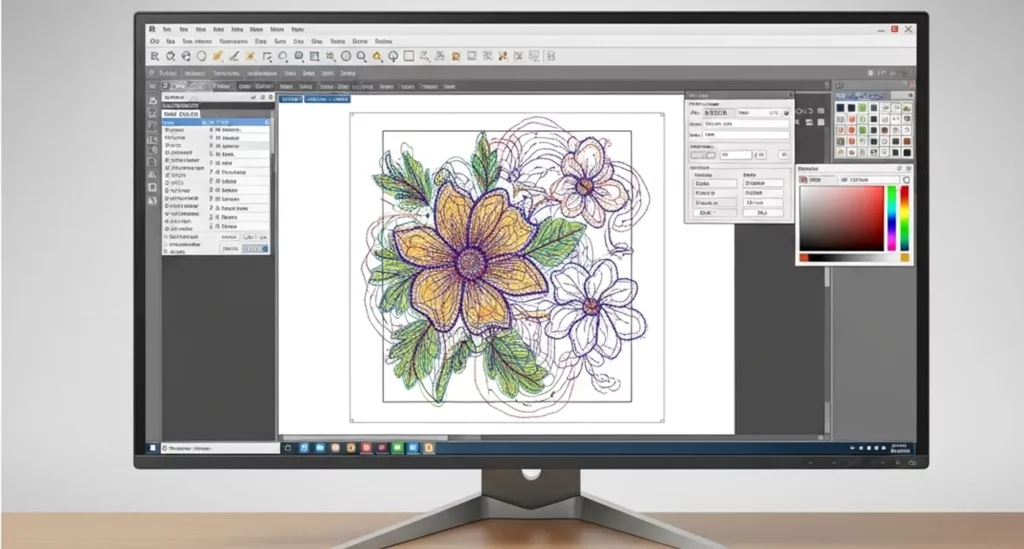This screenshot has height=549, width=1024.
Task: Click the checkmark icon in the left panel header
Action: point(253,97)
